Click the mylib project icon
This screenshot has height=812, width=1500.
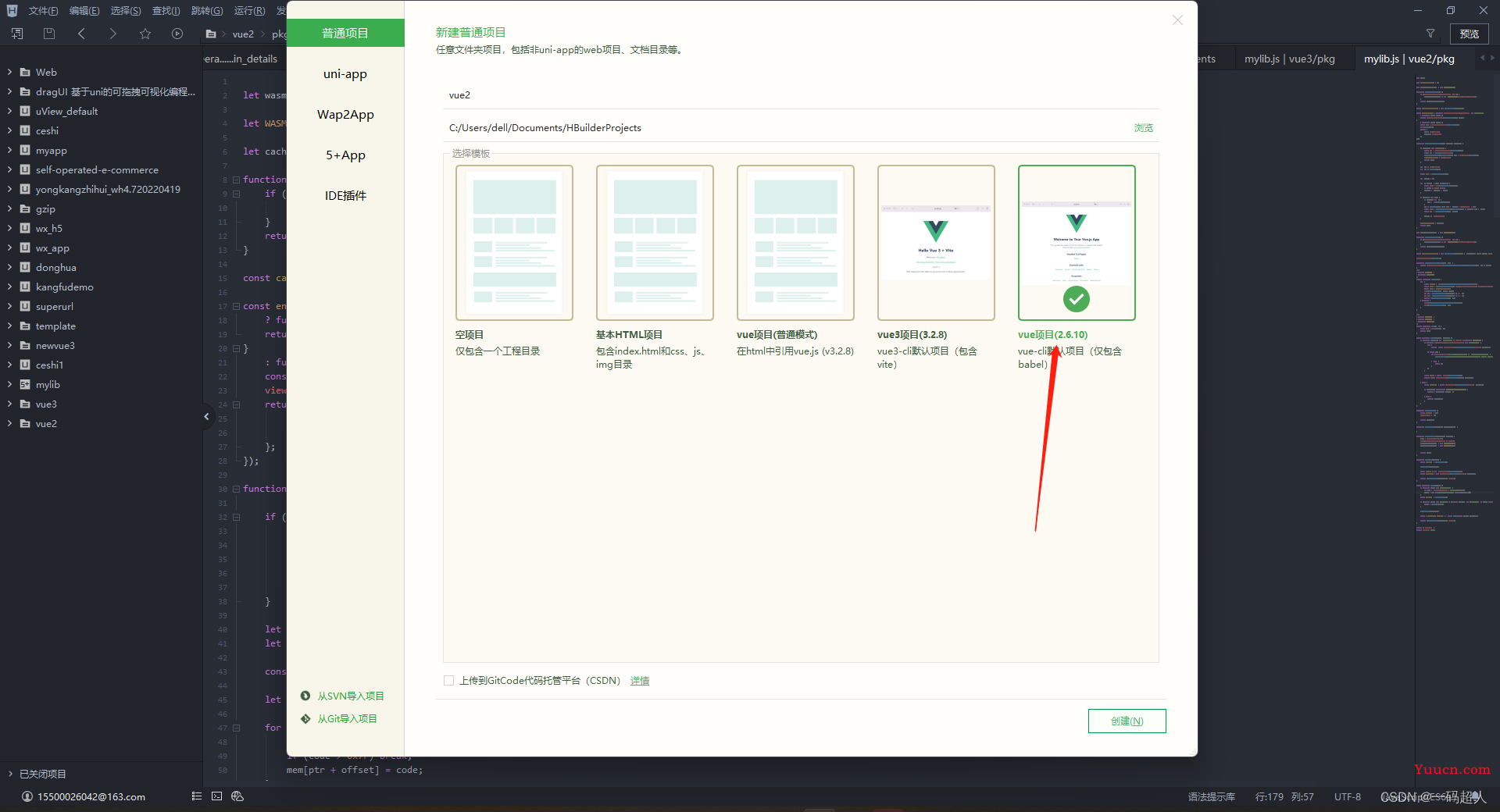click(x=25, y=384)
